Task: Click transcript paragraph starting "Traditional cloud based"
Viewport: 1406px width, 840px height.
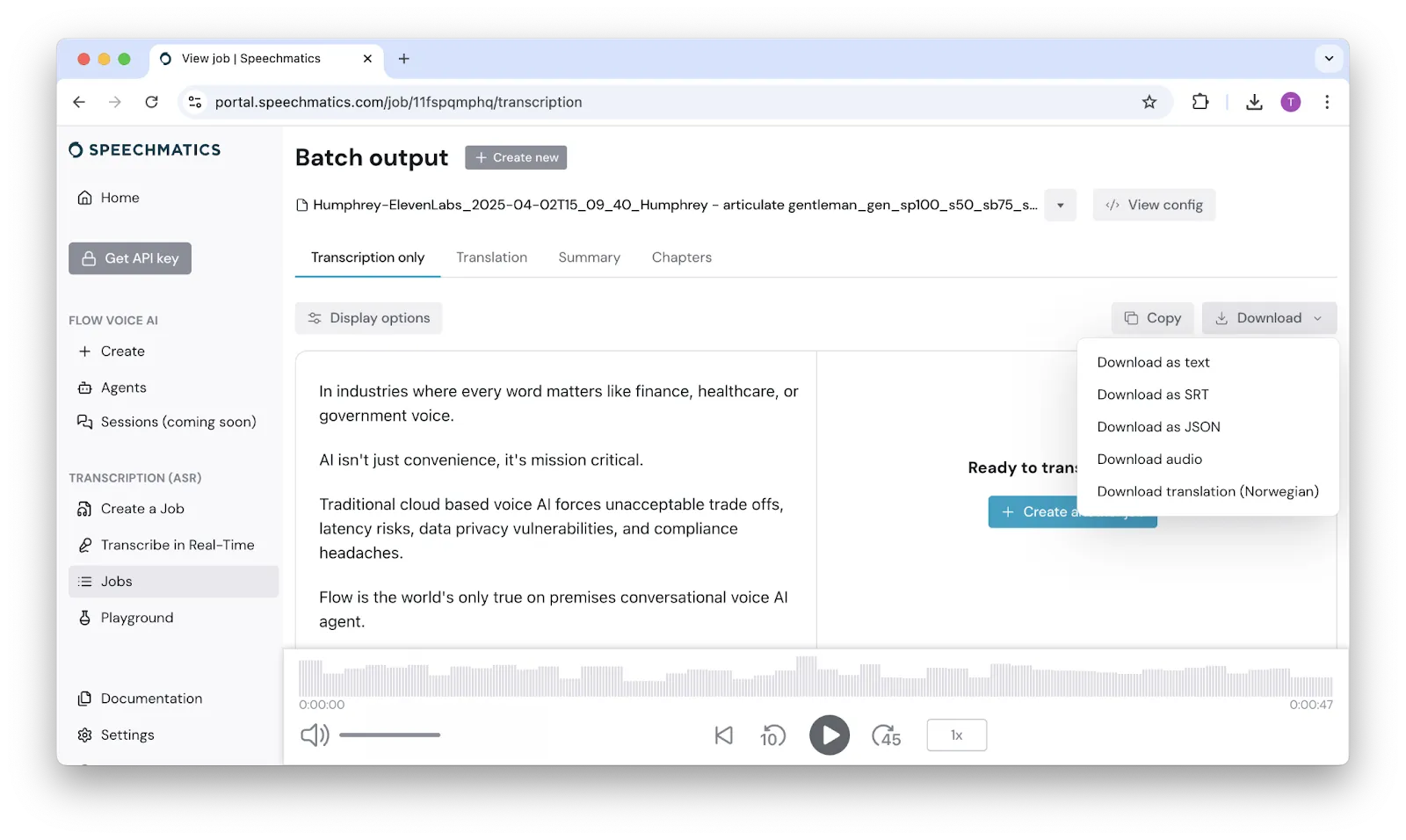Action: pos(551,529)
